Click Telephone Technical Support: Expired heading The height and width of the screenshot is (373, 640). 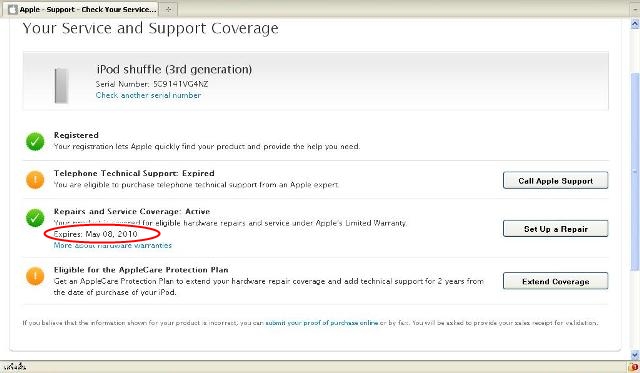134,173
